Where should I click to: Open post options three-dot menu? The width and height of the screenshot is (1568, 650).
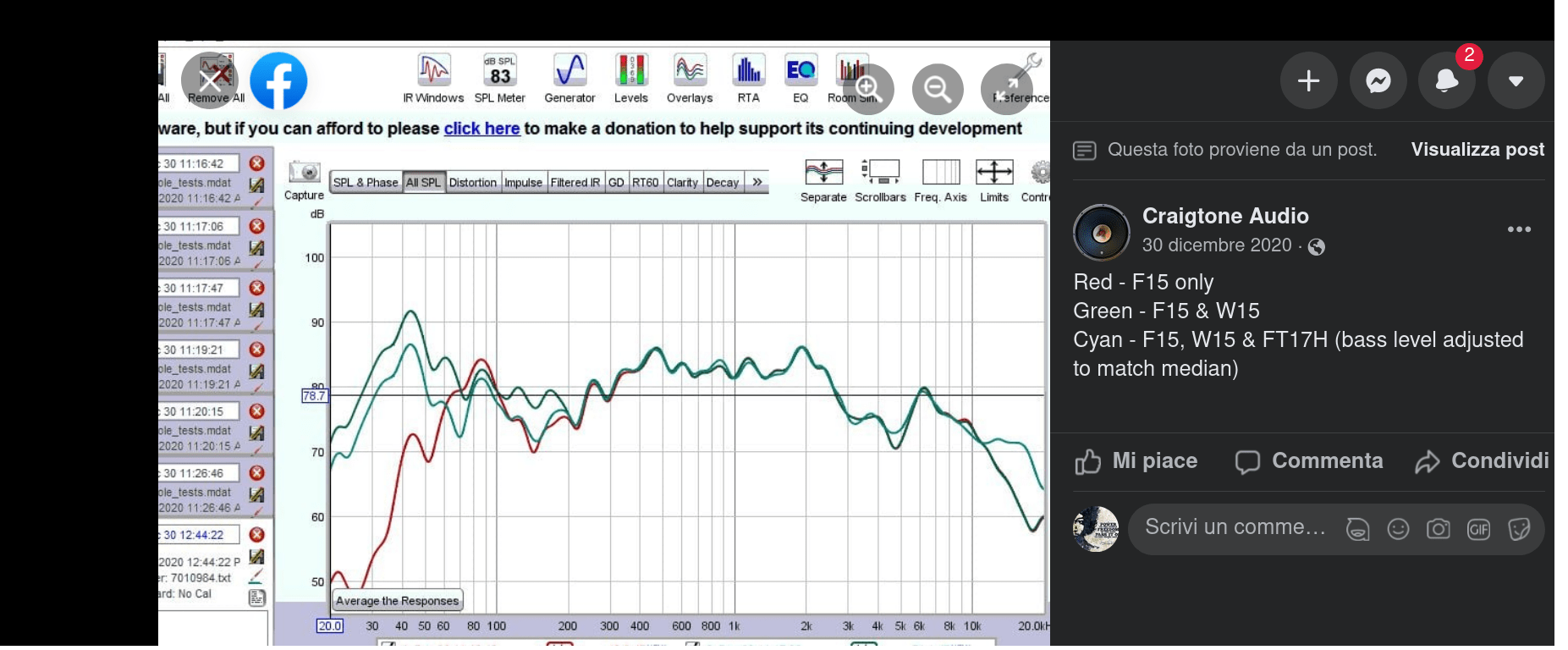coord(1519,229)
